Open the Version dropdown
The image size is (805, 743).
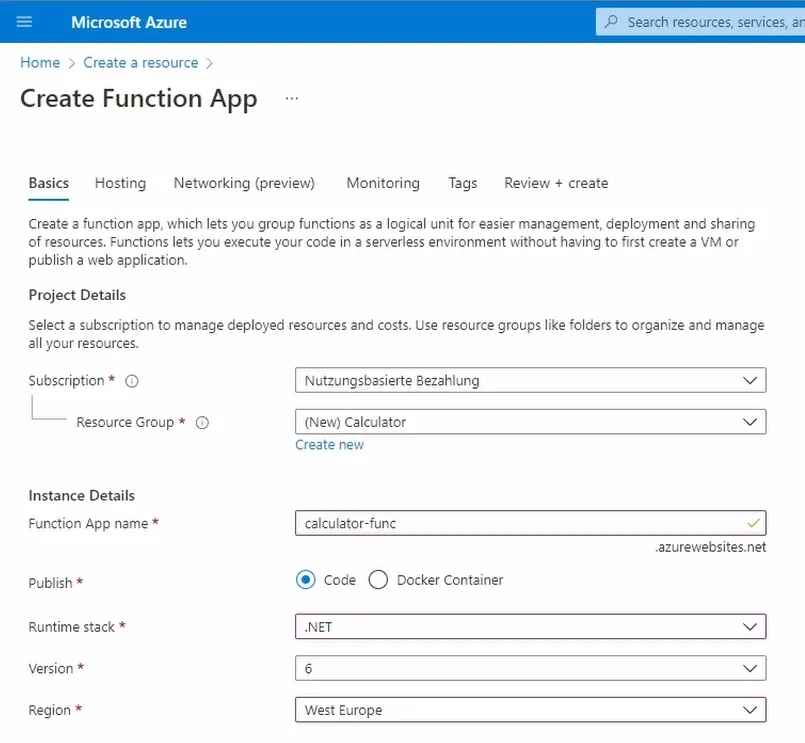tap(530, 669)
